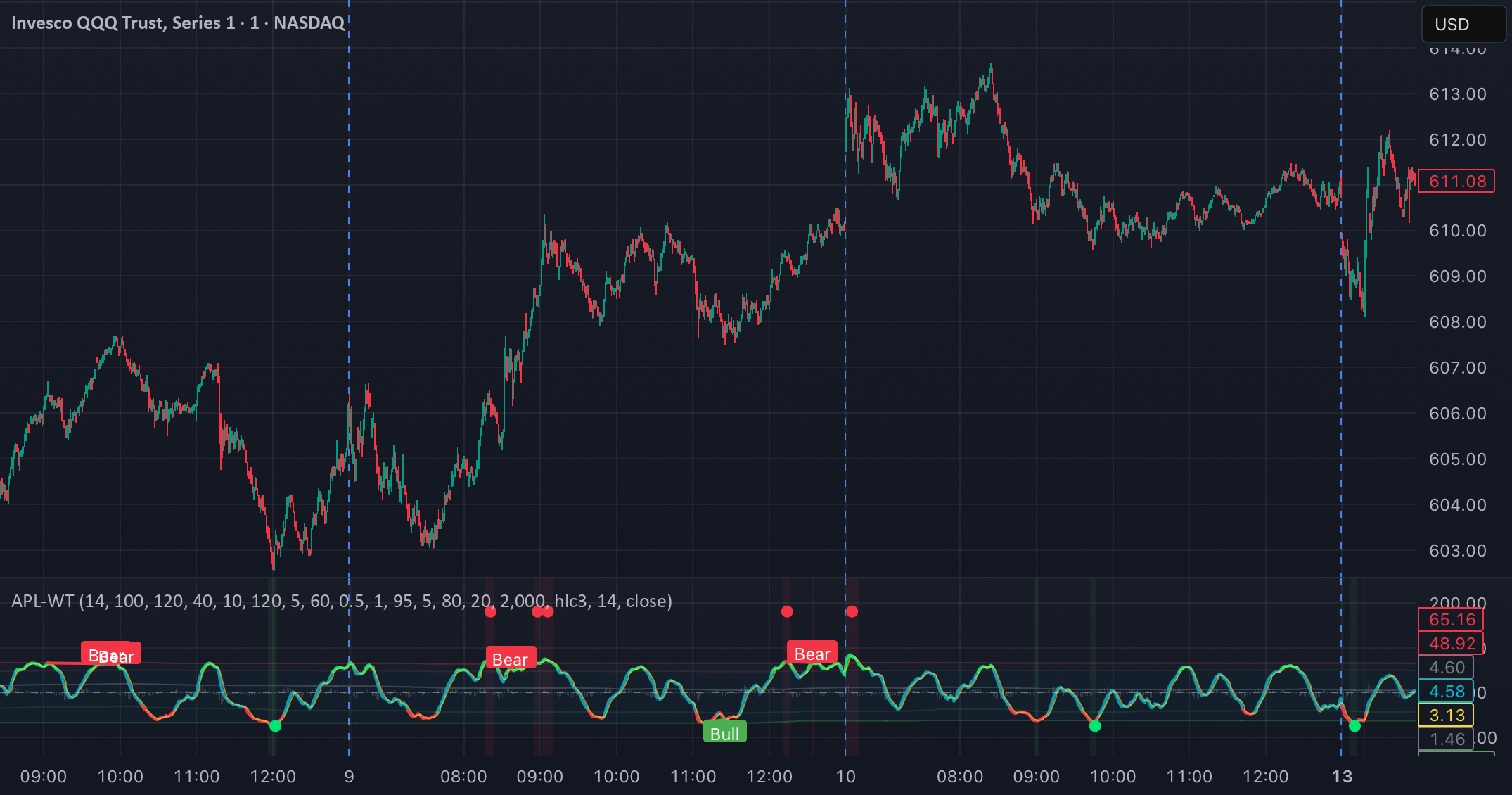Click the 605.00 price axis label
Image resolution: width=1512 pixels, height=795 pixels.
pyautogui.click(x=1458, y=459)
